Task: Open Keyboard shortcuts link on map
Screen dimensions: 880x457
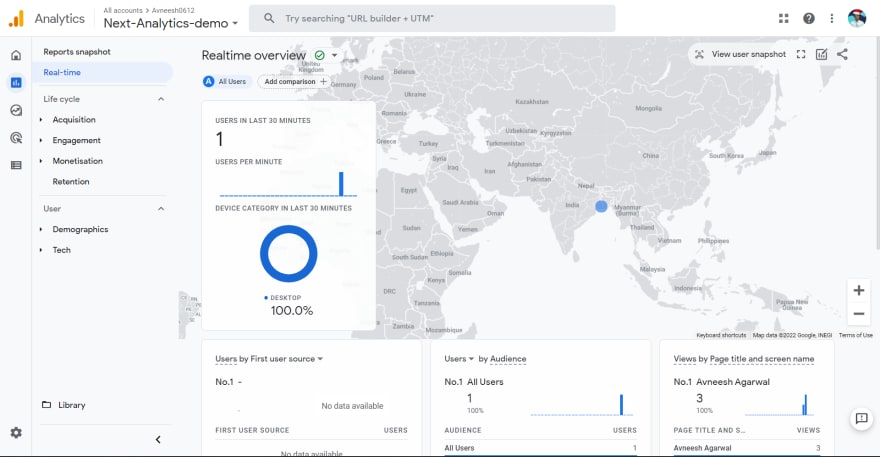Action: (x=721, y=335)
